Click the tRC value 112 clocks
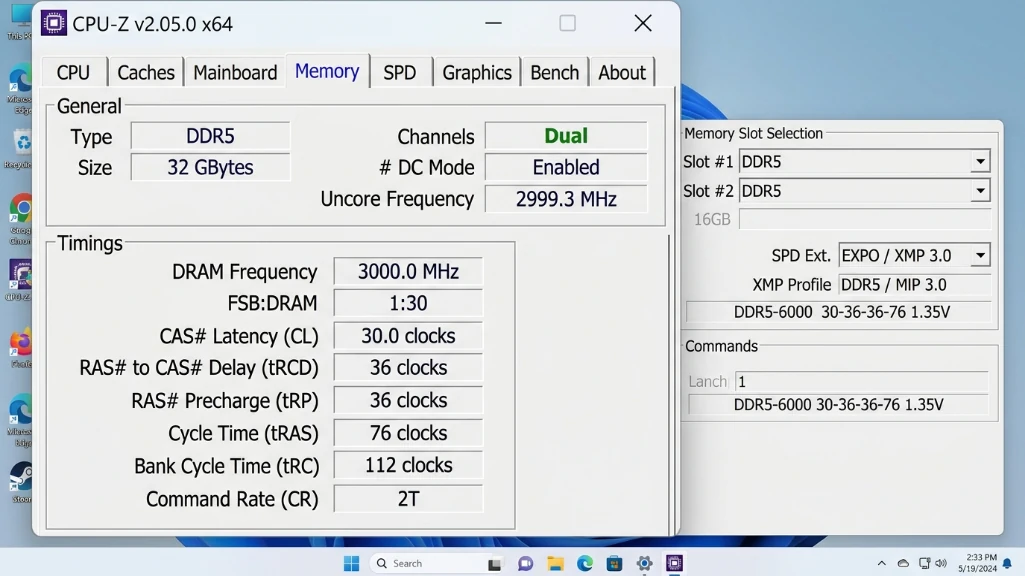The height and width of the screenshot is (576, 1025). point(408,465)
